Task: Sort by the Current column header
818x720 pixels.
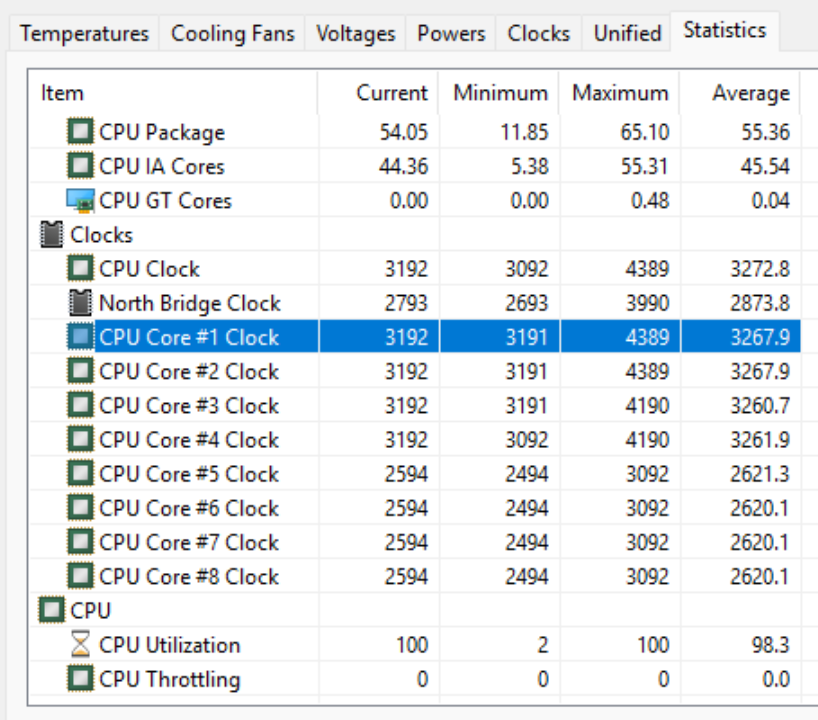Action: (391, 93)
